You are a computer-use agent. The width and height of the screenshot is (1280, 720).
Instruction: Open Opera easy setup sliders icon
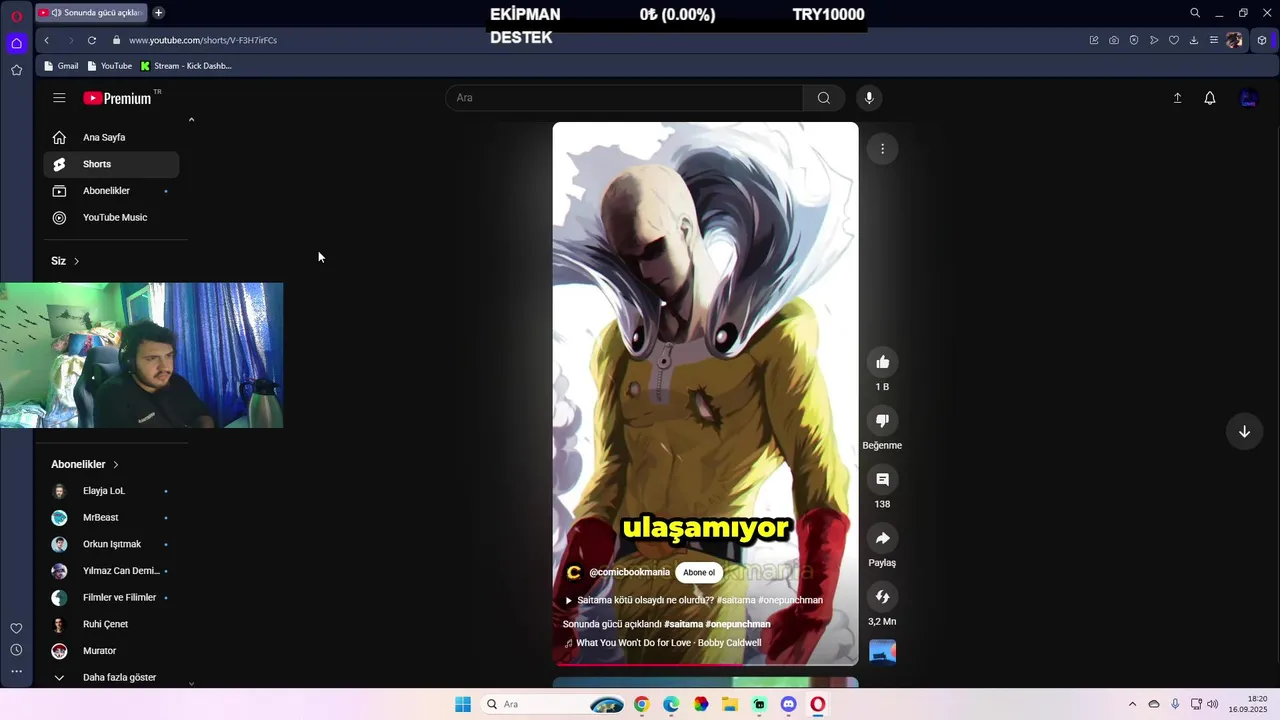pos(1214,40)
